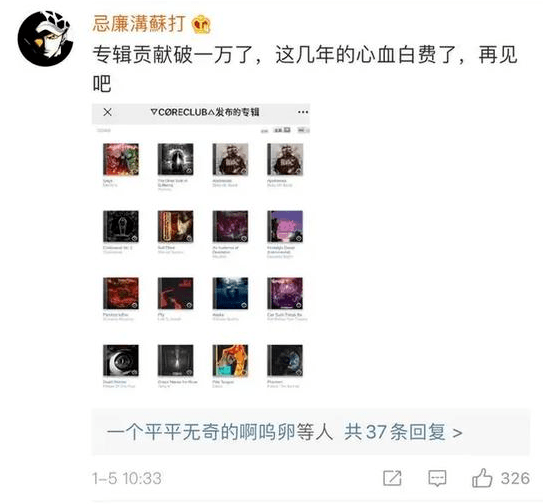Open the three-dot more options menu
543x504 pixels.
[x=303, y=112]
